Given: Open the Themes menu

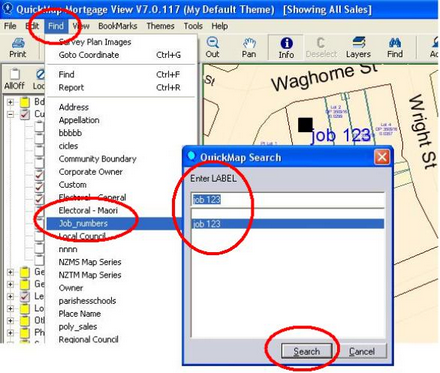Looking at the screenshot, I should coord(160,26).
